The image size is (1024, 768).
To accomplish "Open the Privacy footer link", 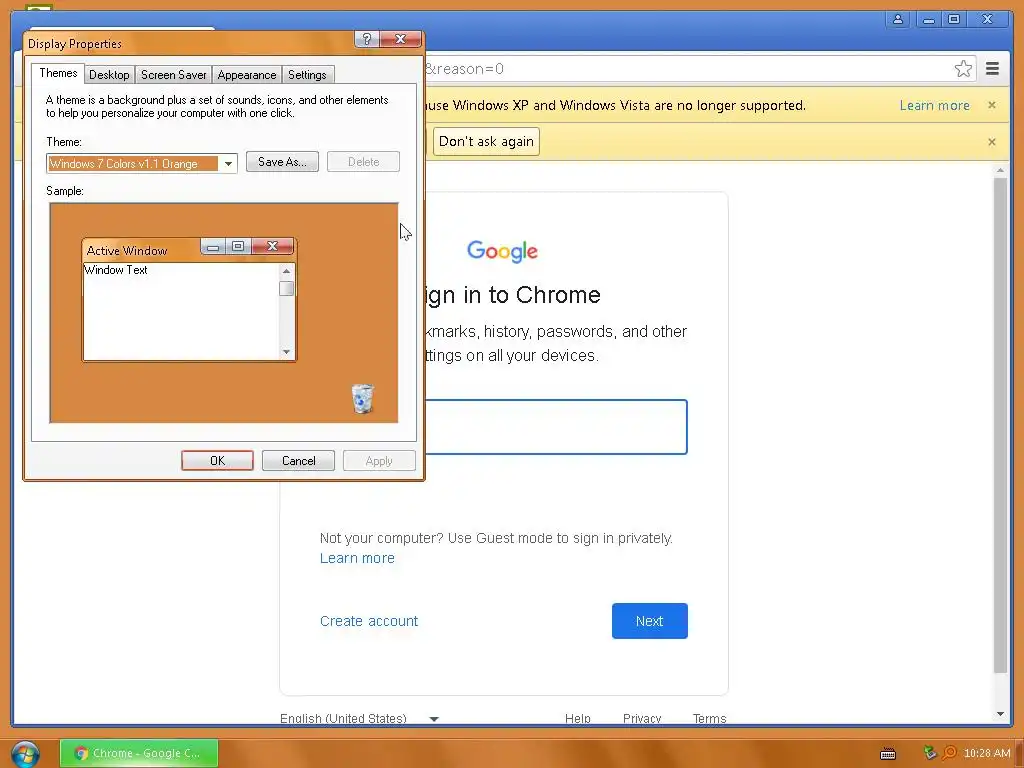I will [642, 718].
